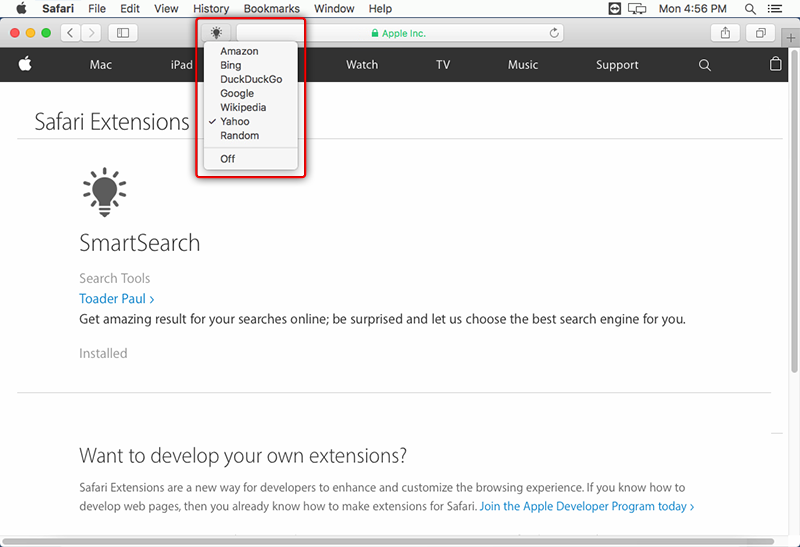Open the History menu
The width and height of the screenshot is (800, 547).
point(211,9)
